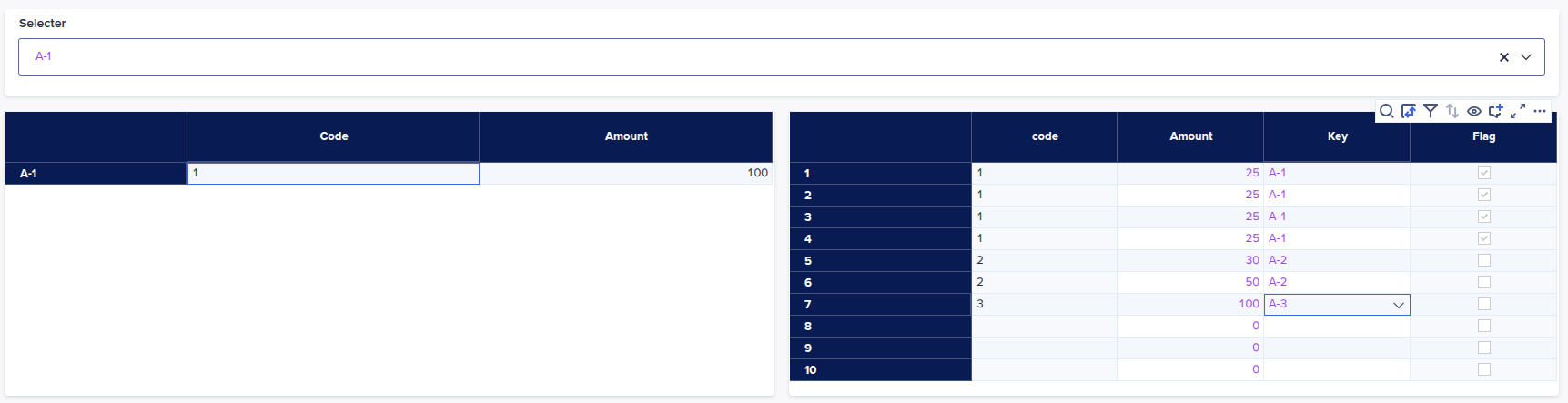Click the Flag column header
Image resolution: width=1568 pixels, height=403 pixels.
point(1483,136)
